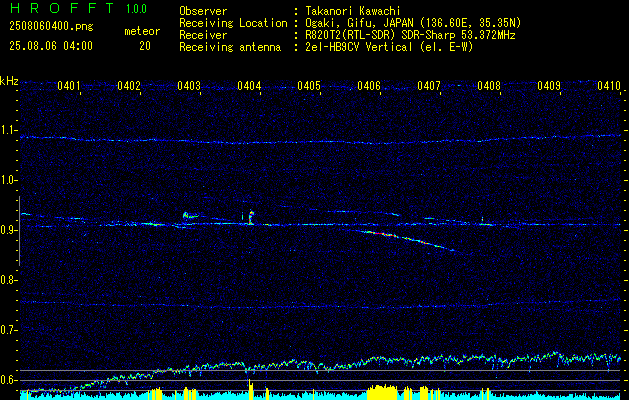Click the 1.0 kHz axis label

[x=8, y=180]
